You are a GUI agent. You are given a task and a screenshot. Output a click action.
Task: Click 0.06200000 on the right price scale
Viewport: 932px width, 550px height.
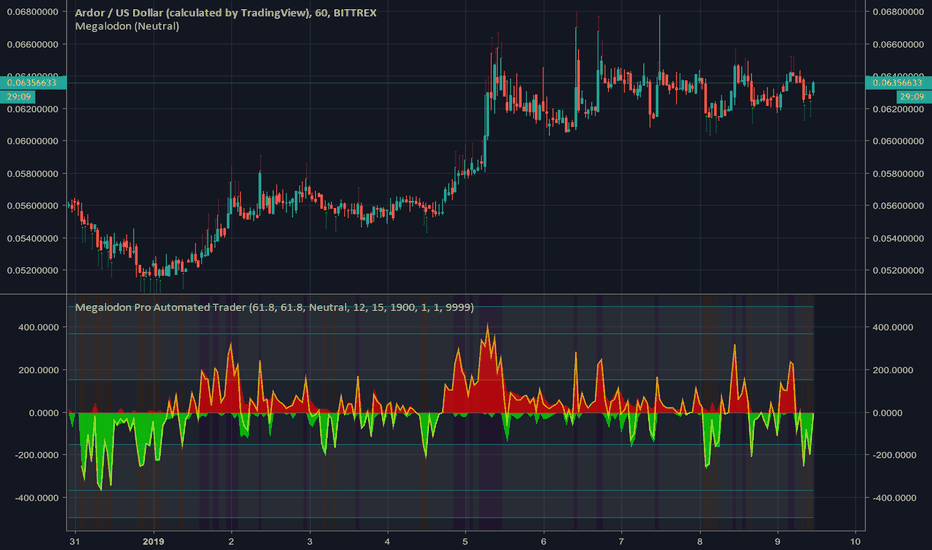click(898, 109)
